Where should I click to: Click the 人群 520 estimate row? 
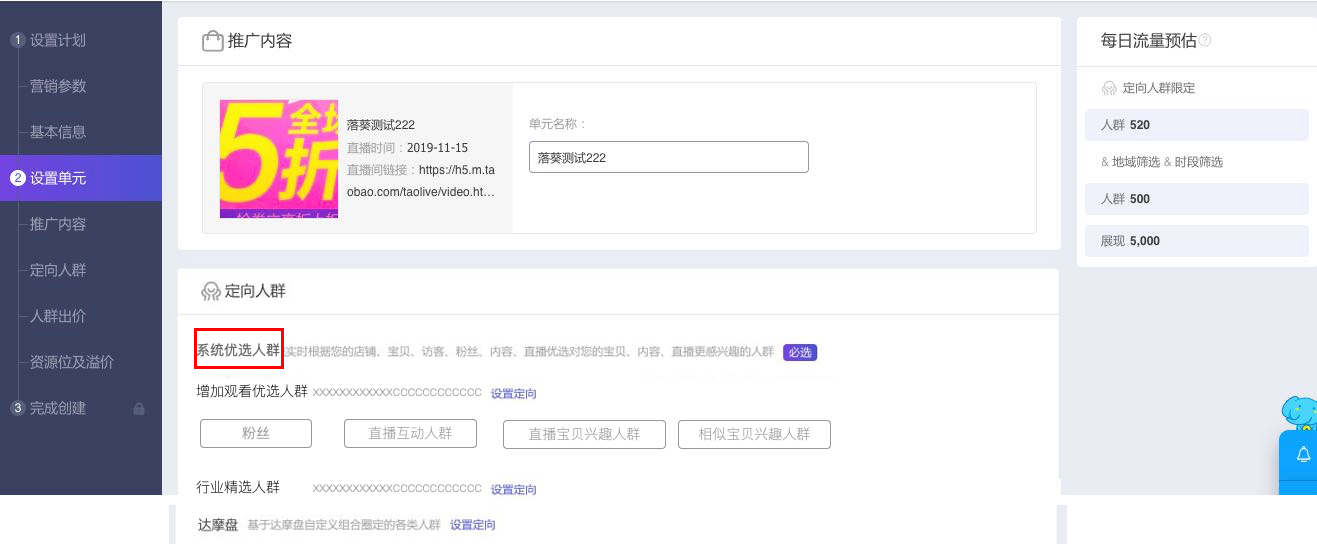click(x=1197, y=125)
